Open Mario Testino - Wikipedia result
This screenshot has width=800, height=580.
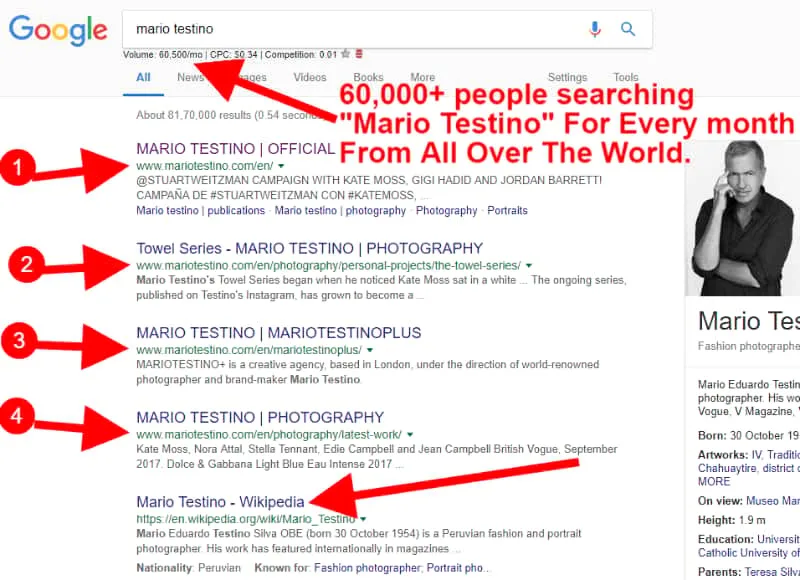(x=220, y=502)
